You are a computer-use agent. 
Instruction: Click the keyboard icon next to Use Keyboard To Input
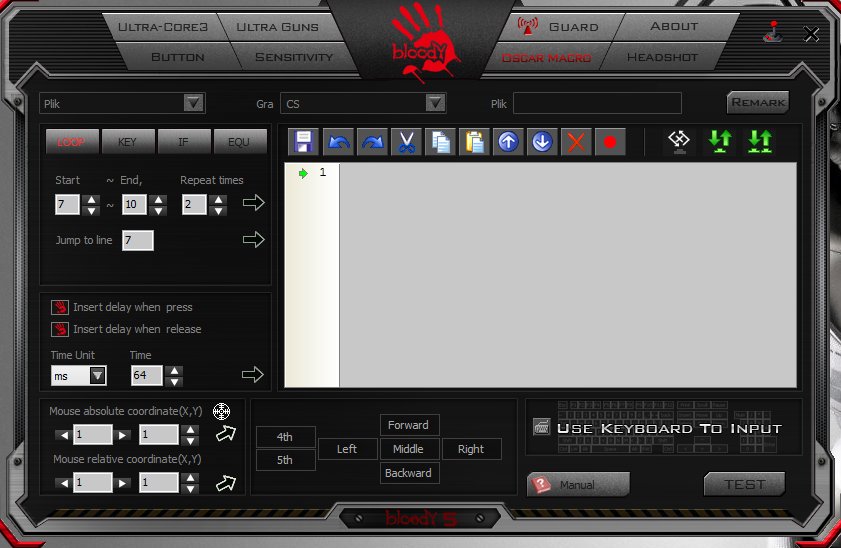pyautogui.click(x=542, y=427)
